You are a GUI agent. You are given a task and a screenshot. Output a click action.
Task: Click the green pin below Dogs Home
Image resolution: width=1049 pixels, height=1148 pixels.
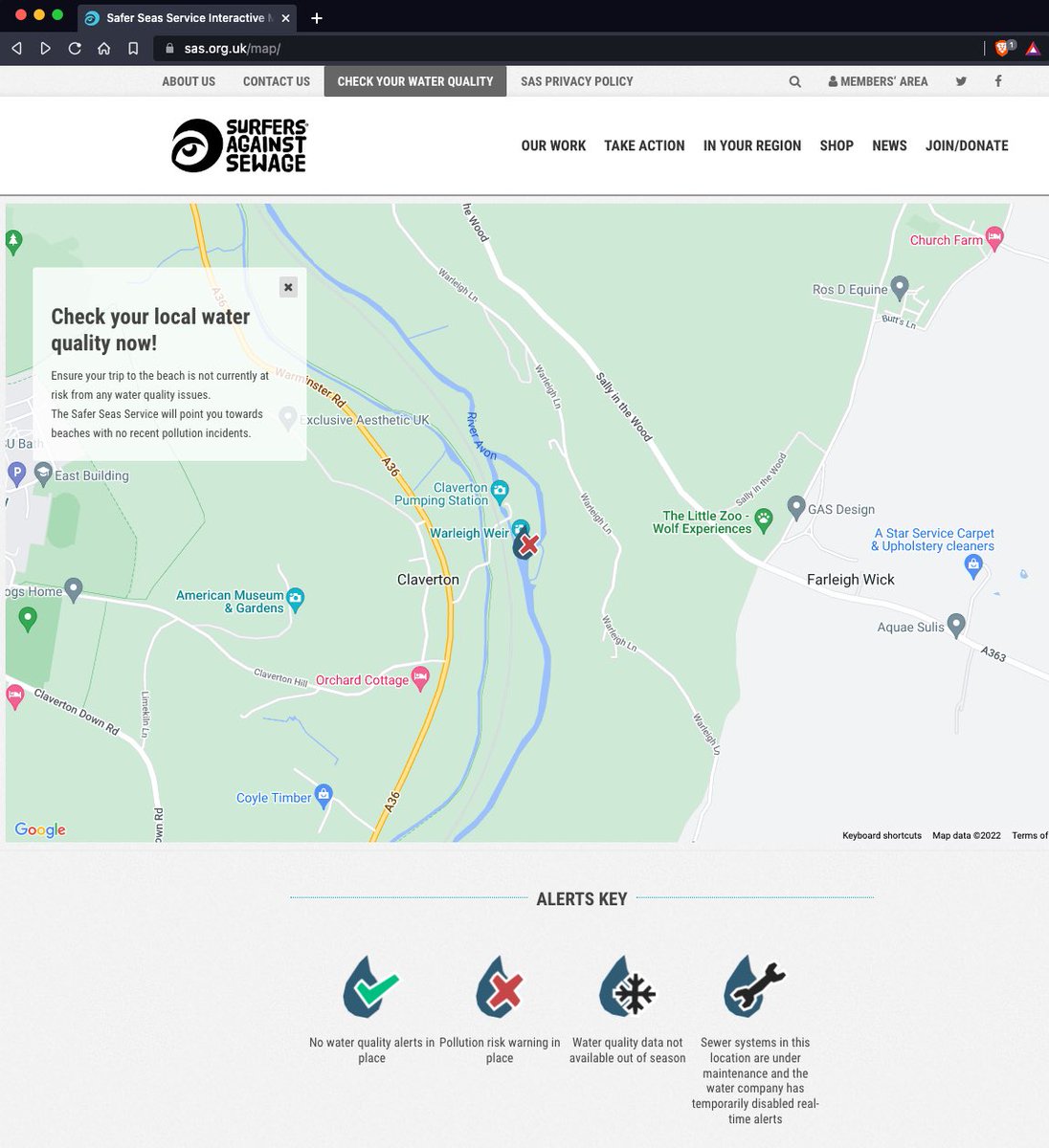pos(28,619)
